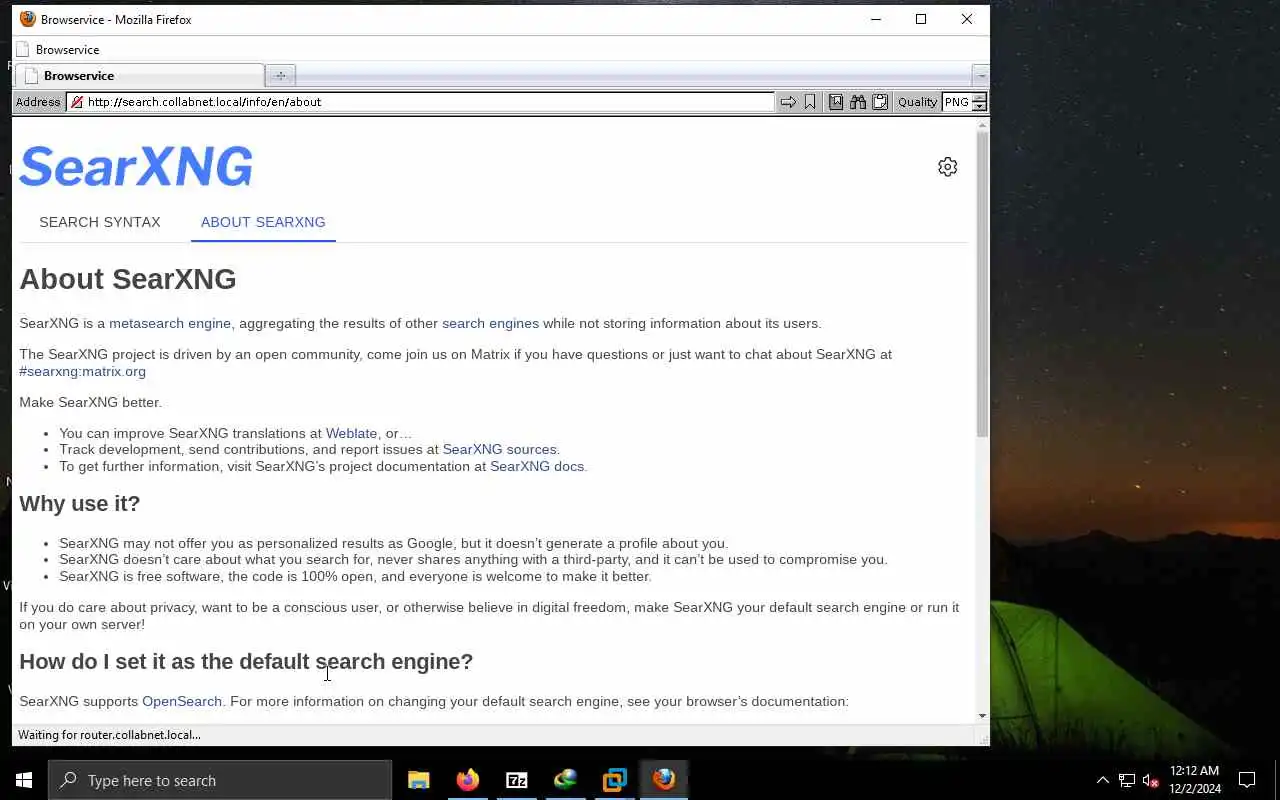
Task: Open the Windows Start menu
Action: point(24,780)
